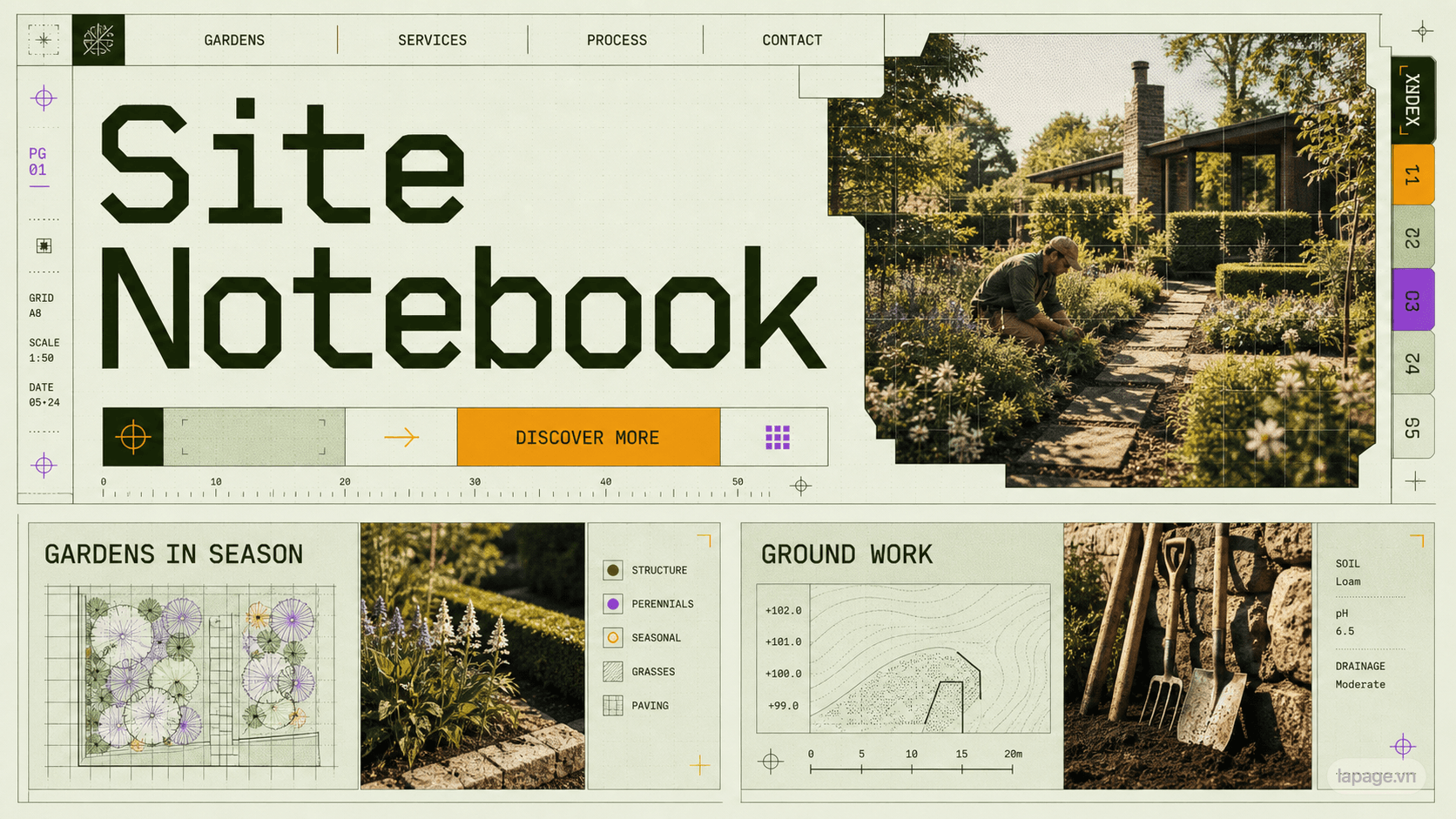Click the orange arrow icon

point(401,437)
